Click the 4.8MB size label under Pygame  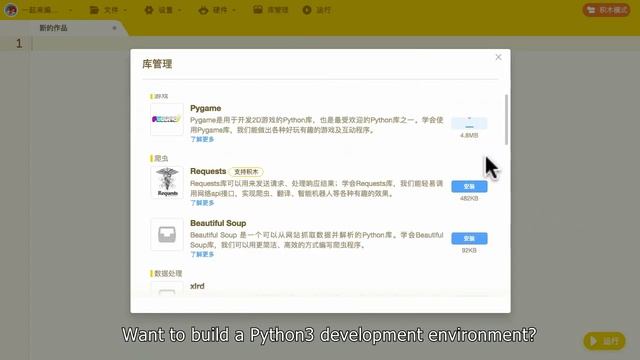469,135
